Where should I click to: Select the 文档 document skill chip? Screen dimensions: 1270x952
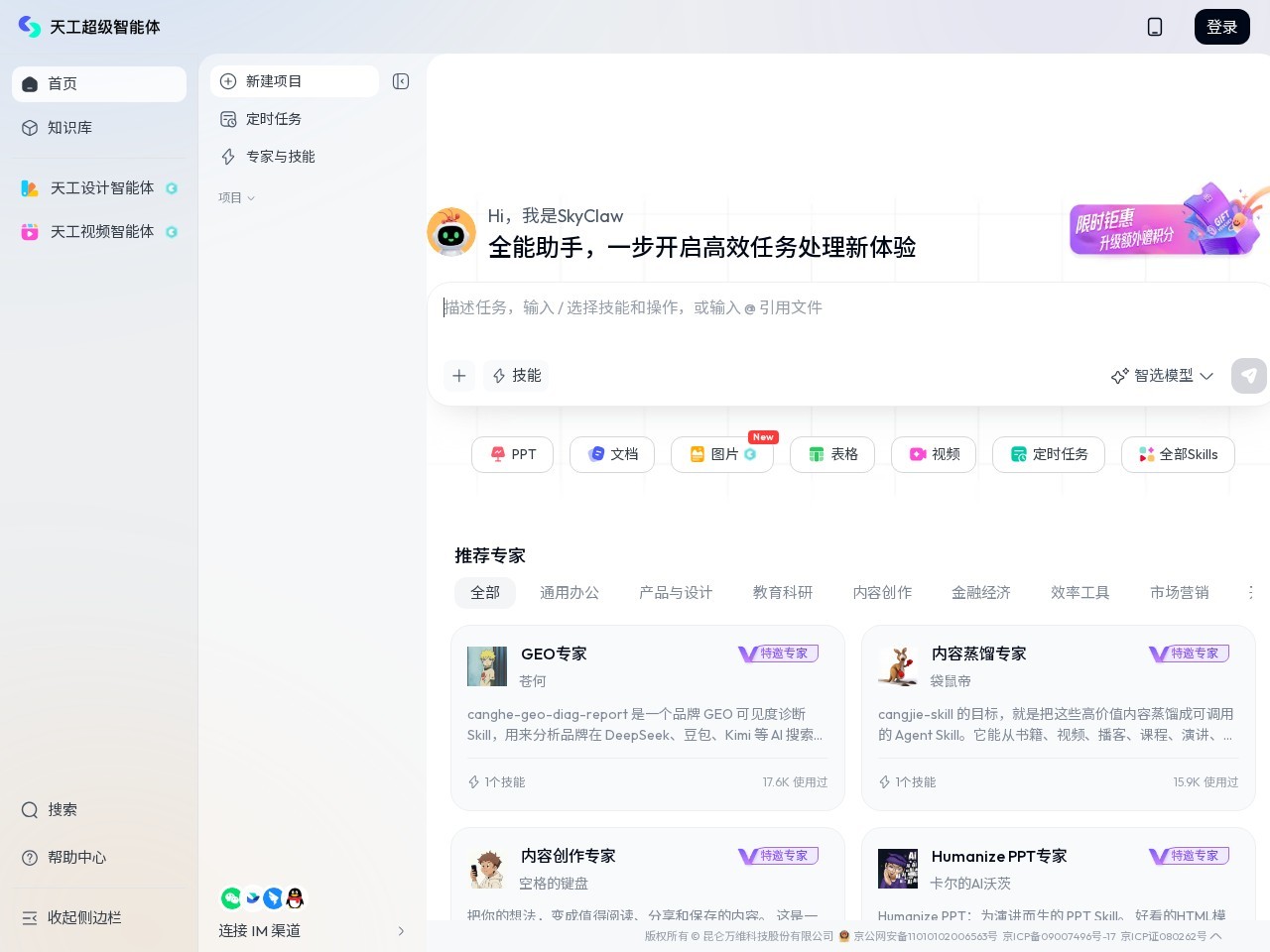point(612,454)
